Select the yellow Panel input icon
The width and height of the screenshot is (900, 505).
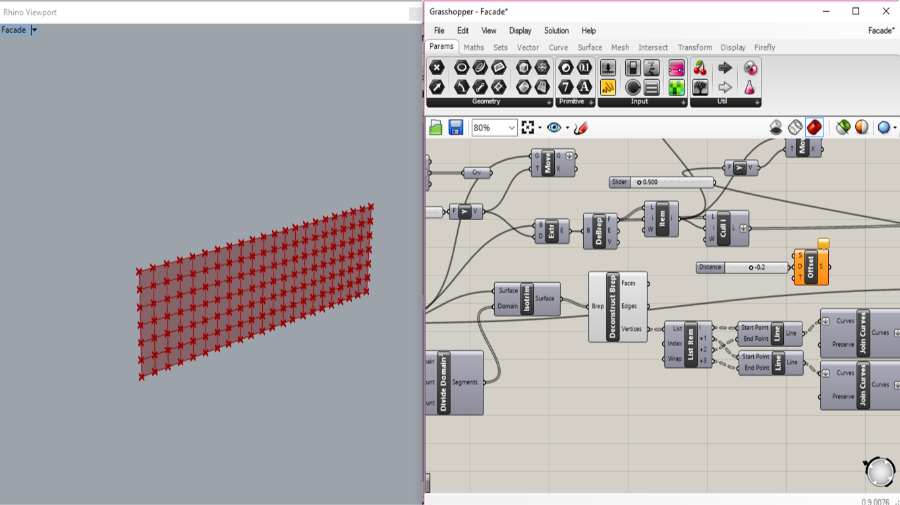pyautogui.click(x=608, y=87)
